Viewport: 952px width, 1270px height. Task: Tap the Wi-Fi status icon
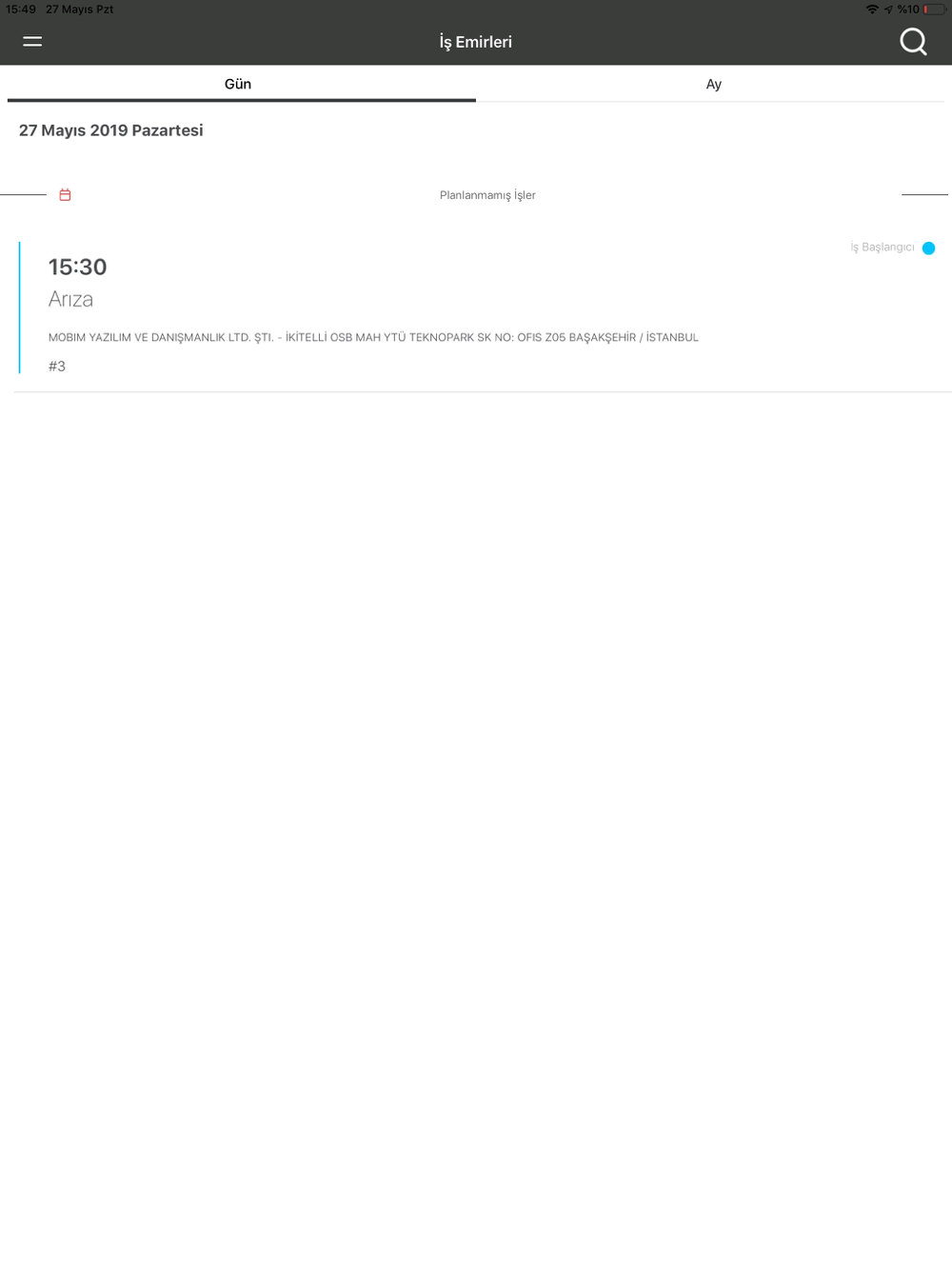[x=872, y=9]
